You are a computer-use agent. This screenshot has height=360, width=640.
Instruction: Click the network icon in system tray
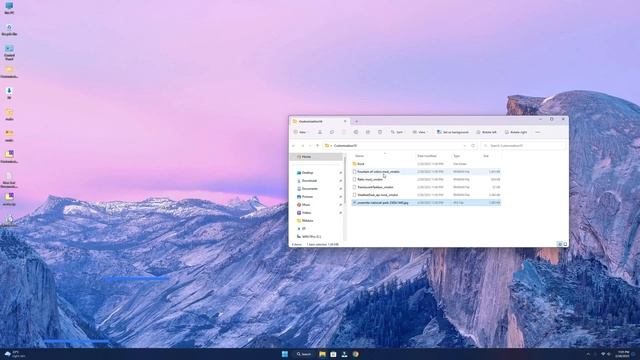603,354
